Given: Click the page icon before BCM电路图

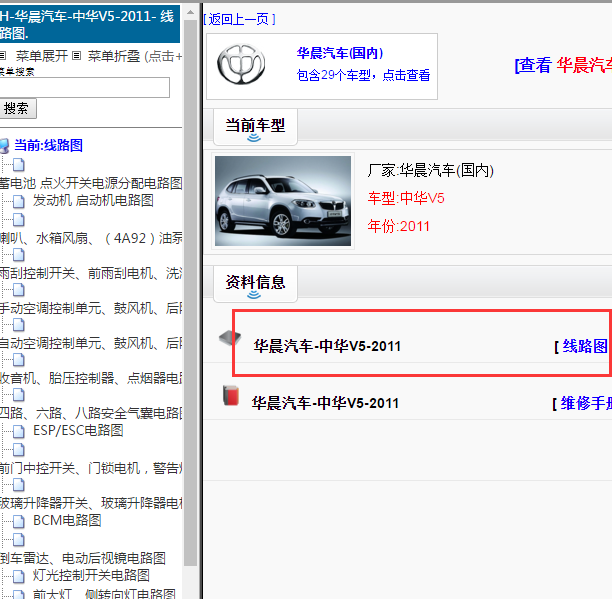Looking at the screenshot, I should click(x=18, y=521).
